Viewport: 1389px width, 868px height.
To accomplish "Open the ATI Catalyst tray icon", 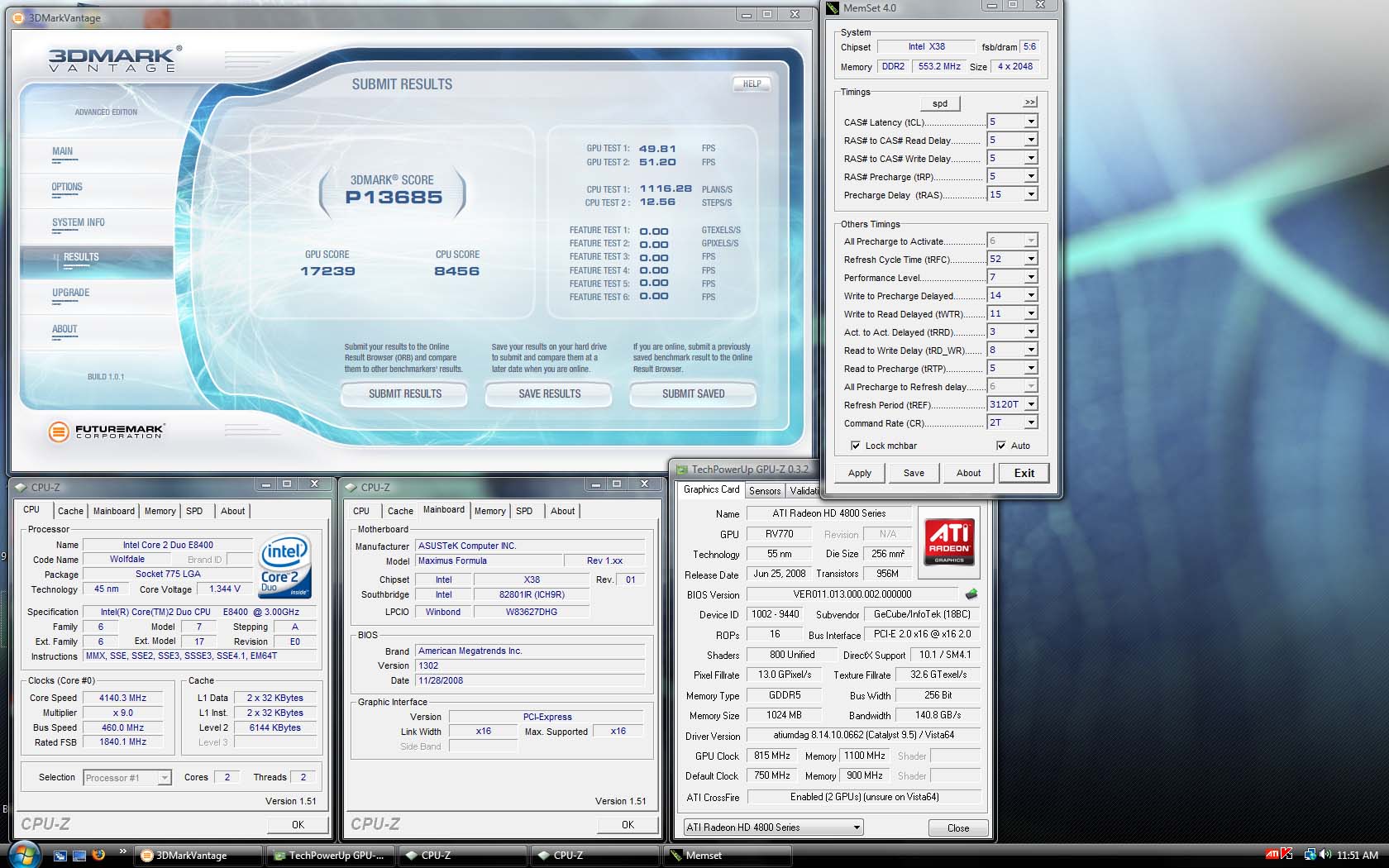I will point(1272,855).
